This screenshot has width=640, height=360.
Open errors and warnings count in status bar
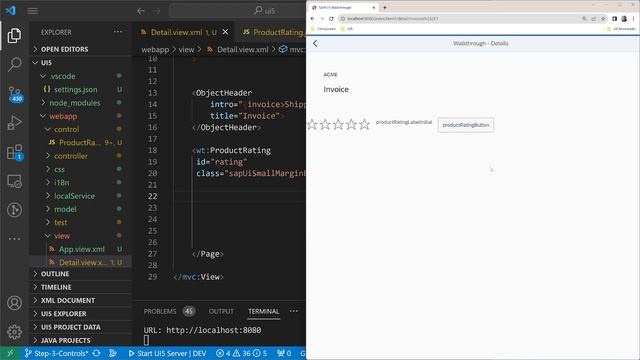pos(241,353)
